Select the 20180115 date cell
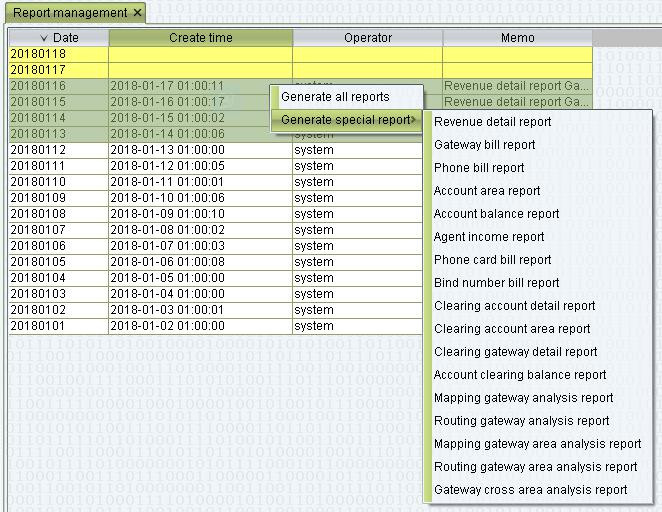Image resolution: width=662 pixels, height=512 pixels. [59, 102]
